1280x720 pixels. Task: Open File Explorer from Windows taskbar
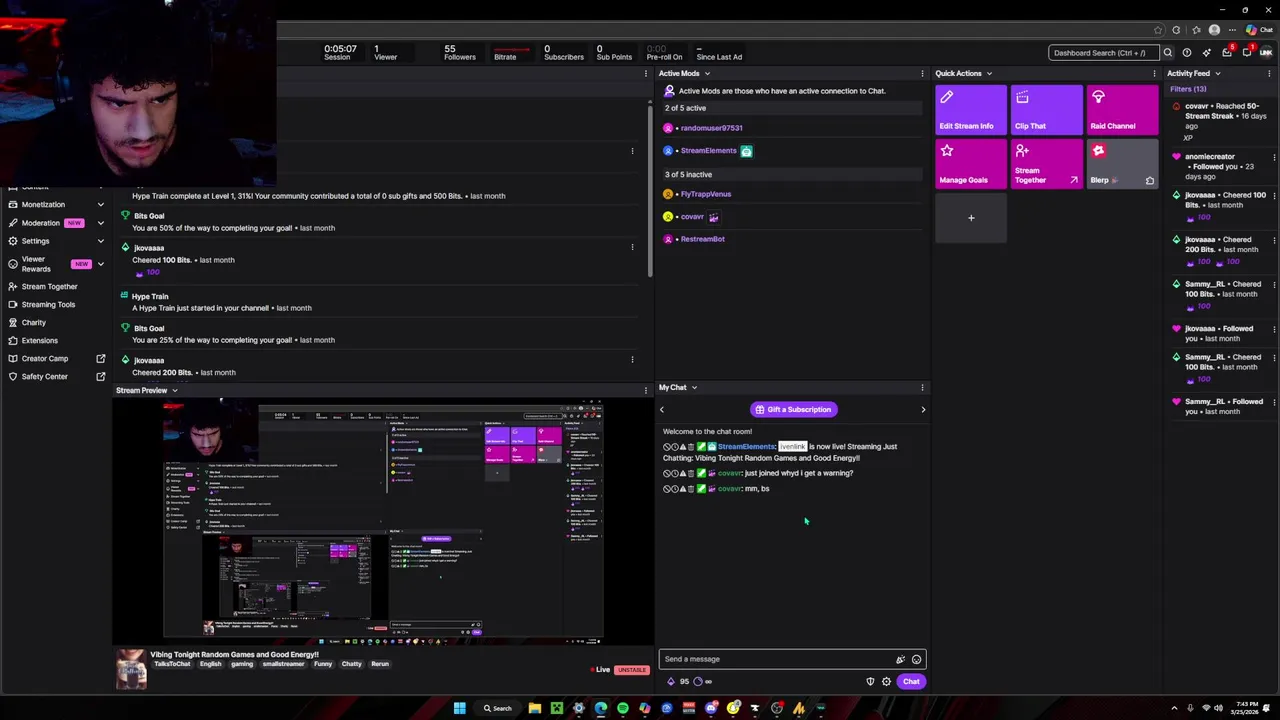click(x=535, y=709)
